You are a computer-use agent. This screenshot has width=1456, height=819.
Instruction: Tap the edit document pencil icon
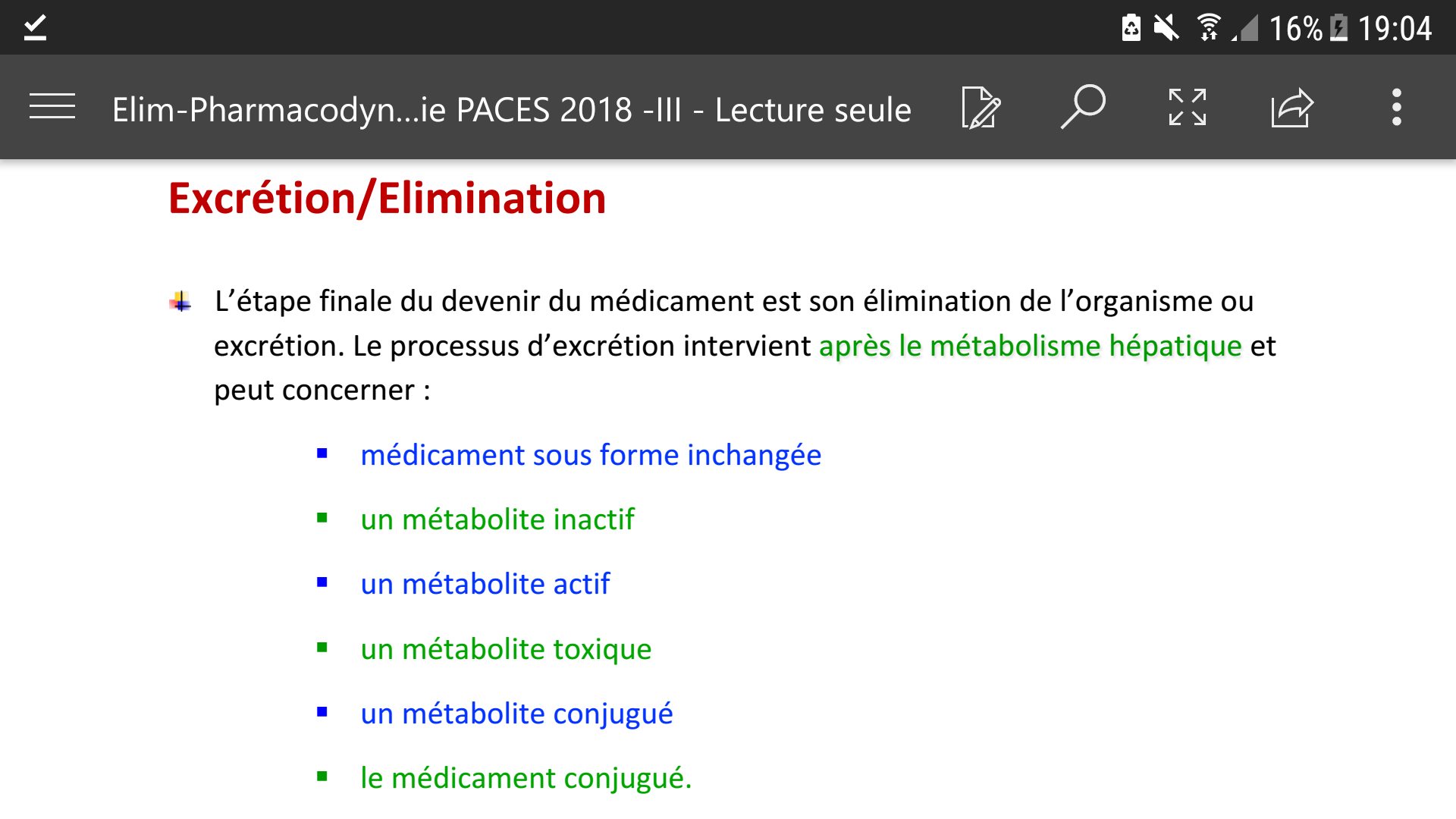click(981, 108)
